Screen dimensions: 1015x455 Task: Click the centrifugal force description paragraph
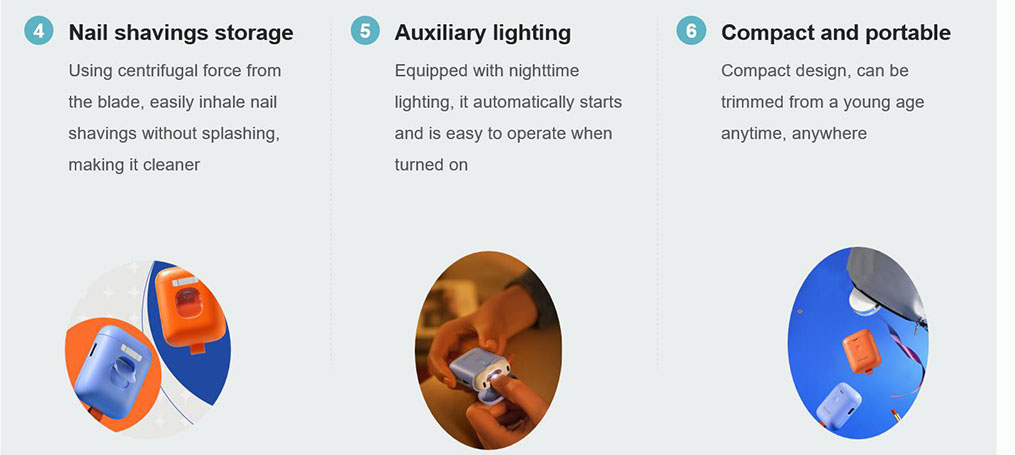point(175,118)
